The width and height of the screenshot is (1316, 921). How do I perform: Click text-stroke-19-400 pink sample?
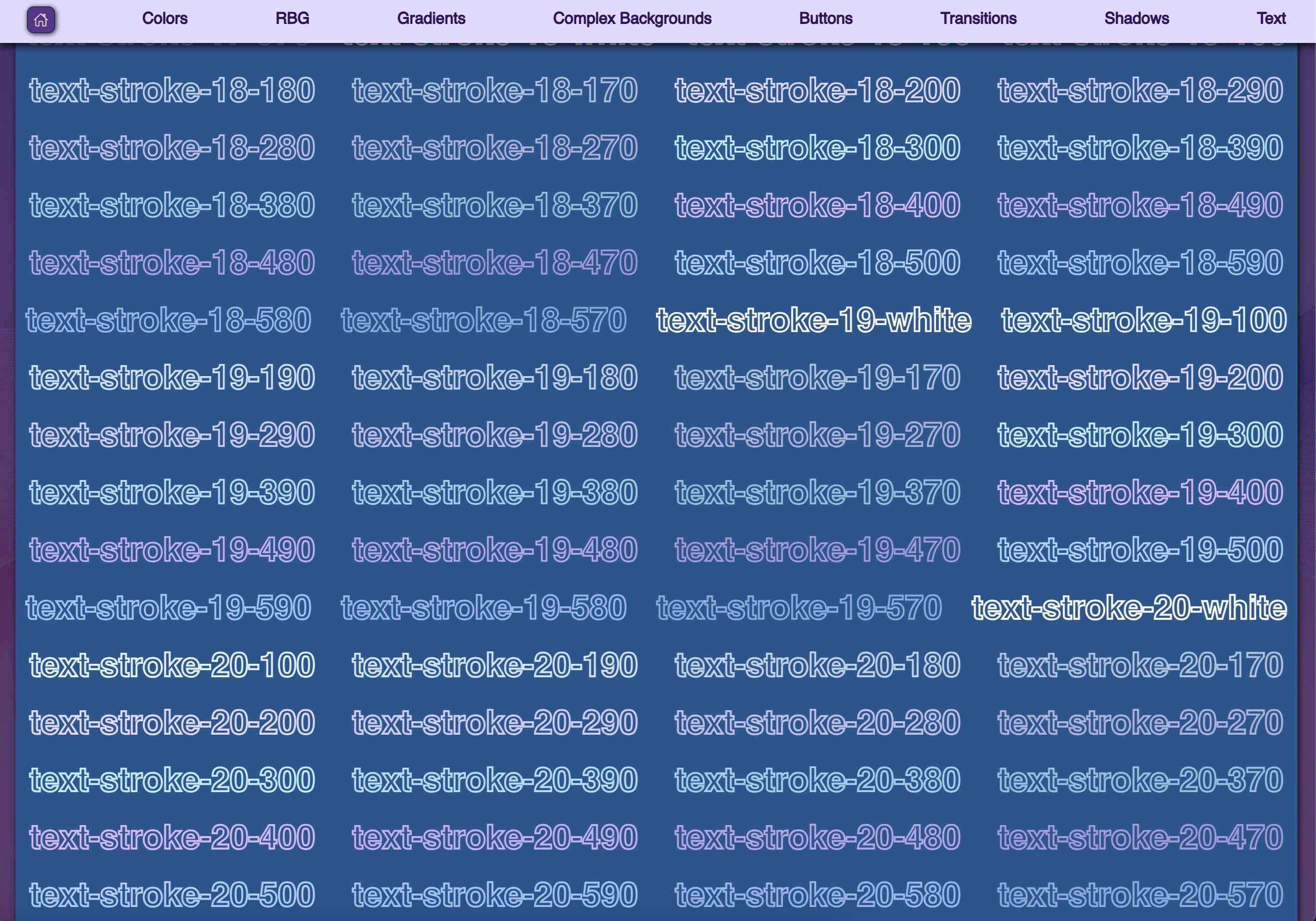pos(1139,492)
